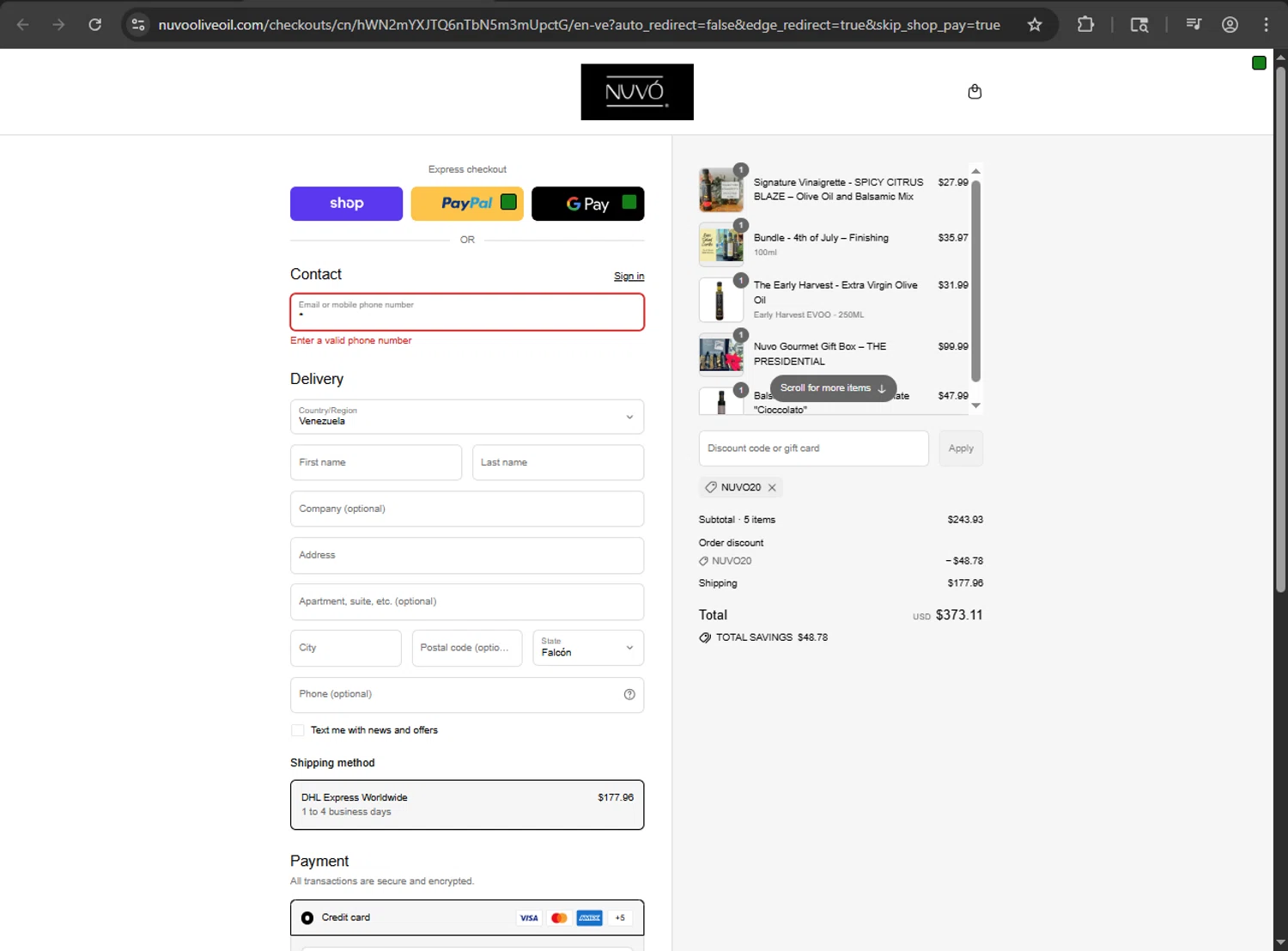Viewport: 1288px width, 951px height.
Task: Open the media controls icon in toolbar
Action: (1194, 25)
